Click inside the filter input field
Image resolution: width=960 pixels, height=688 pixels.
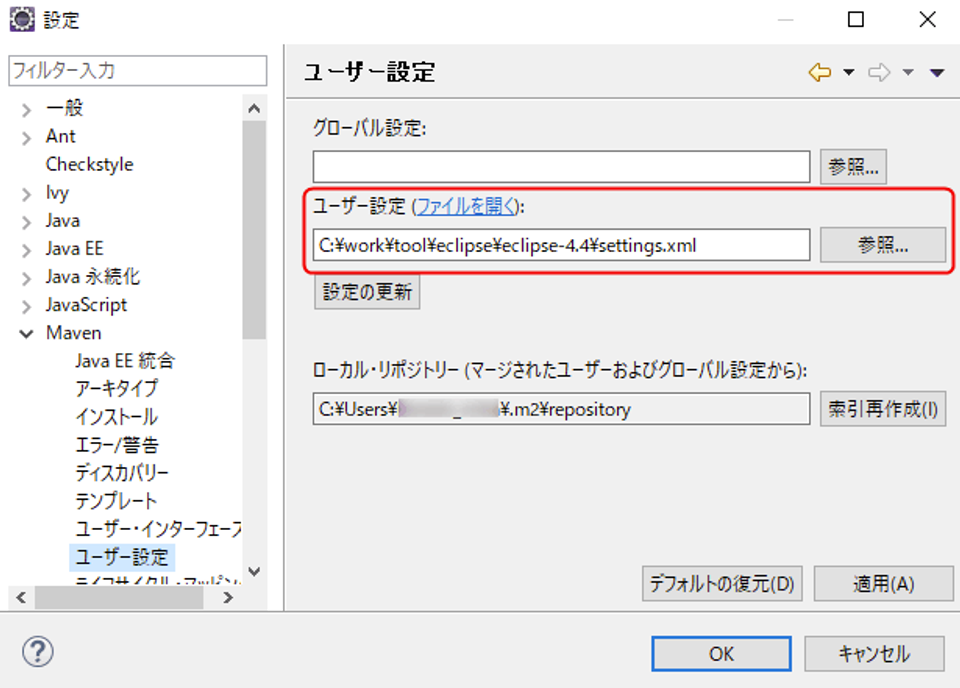coord(137,71)
